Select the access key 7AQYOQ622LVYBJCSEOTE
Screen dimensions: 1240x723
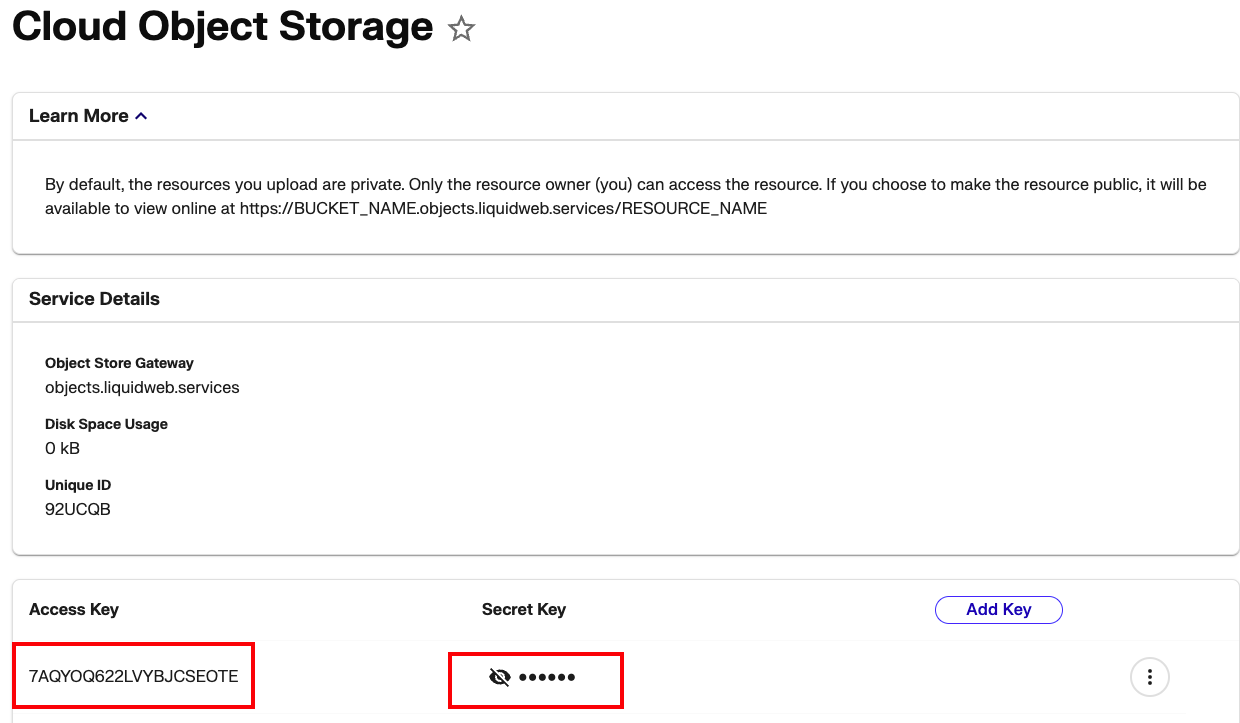(134, 677)
